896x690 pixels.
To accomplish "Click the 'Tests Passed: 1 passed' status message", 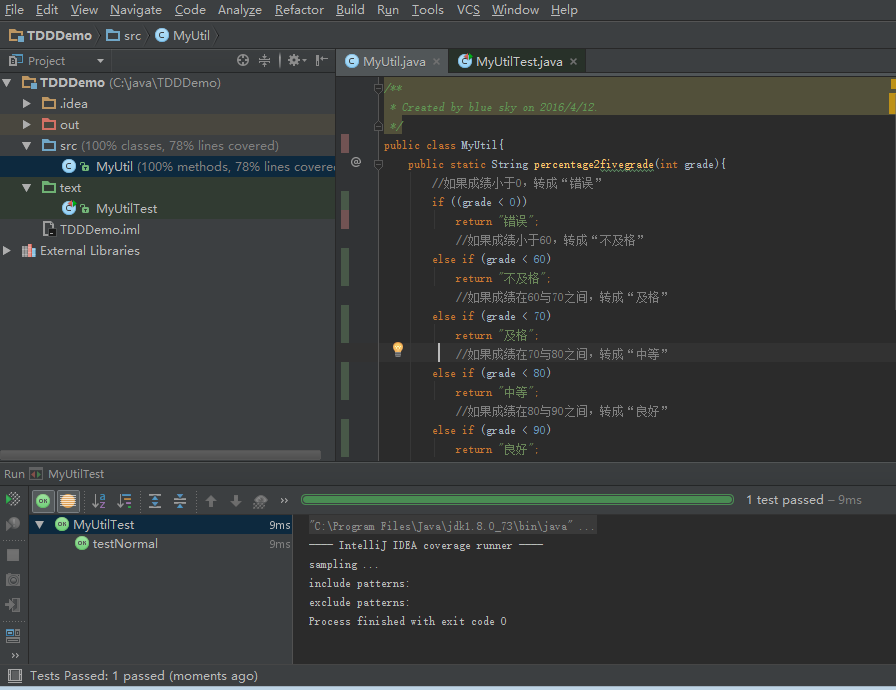I will pyautogui.click(x=143, y=676).
